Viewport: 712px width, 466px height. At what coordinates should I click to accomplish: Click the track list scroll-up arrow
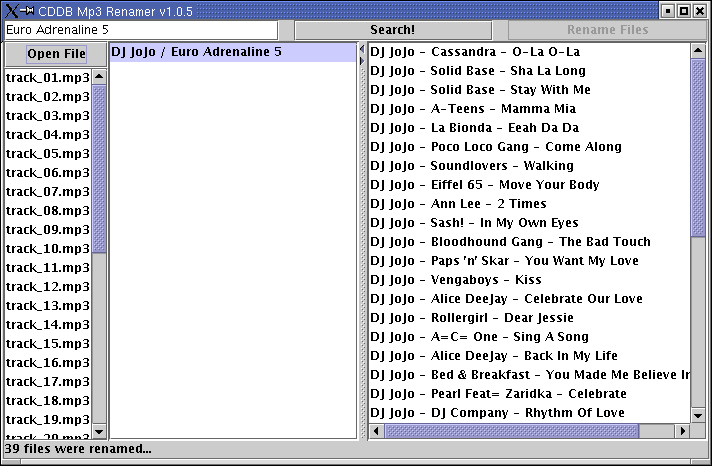point(698,50)
